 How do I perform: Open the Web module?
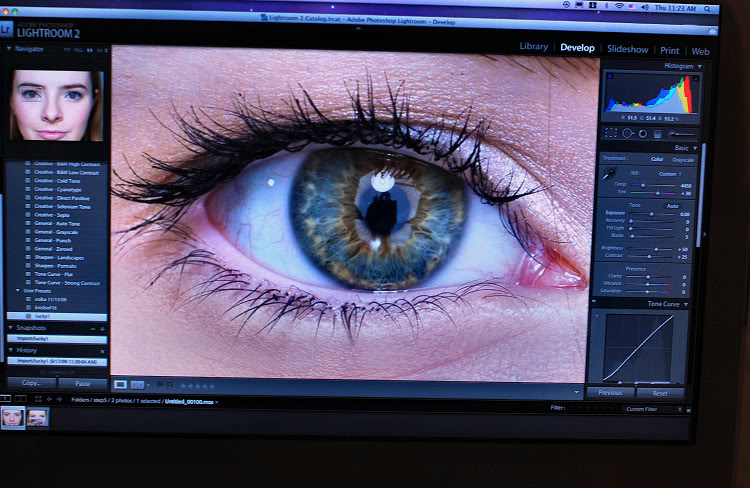700,52
